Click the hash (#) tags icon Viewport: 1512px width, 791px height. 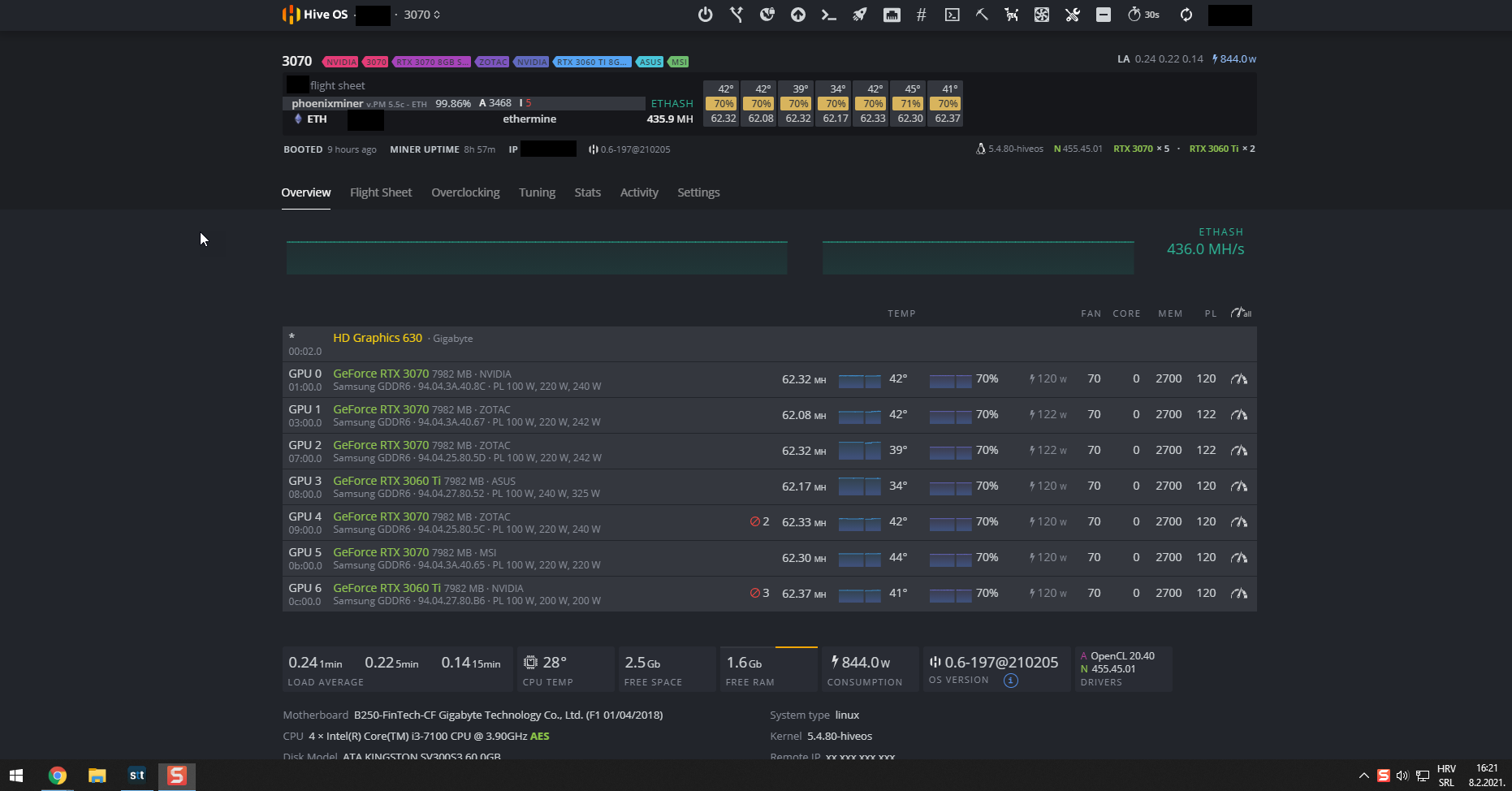coord(921,15)
